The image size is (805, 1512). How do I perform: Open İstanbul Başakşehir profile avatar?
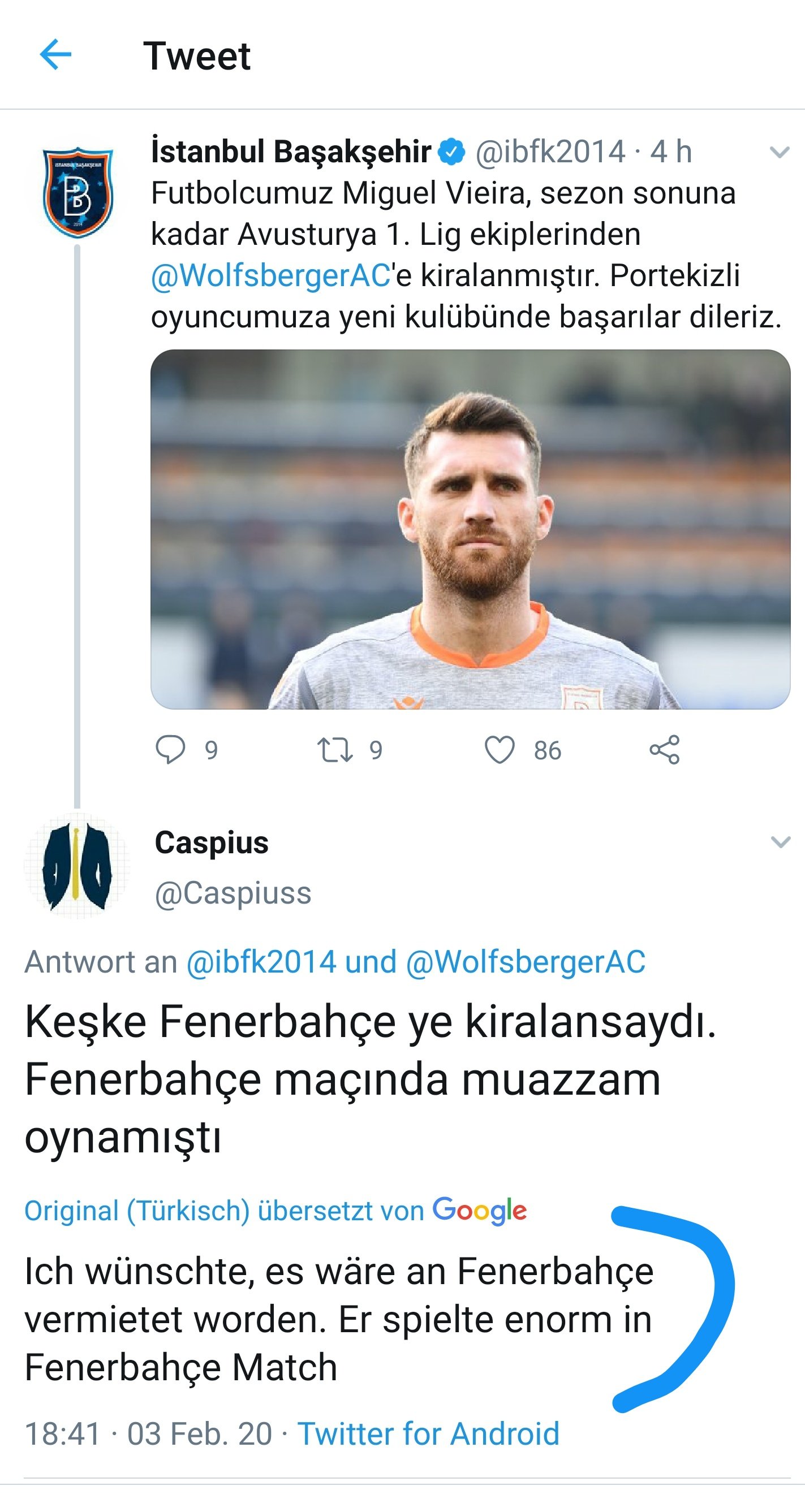click(x=78, y=192)
